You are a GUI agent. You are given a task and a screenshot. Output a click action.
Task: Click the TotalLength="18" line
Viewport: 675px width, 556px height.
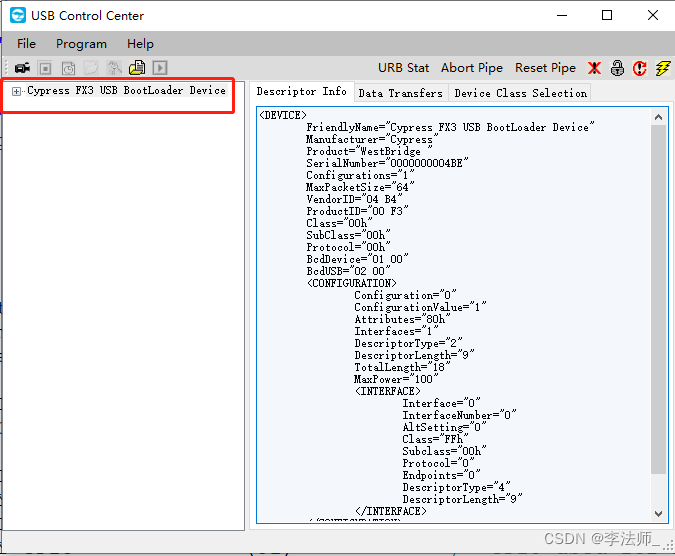pos(402,367)
